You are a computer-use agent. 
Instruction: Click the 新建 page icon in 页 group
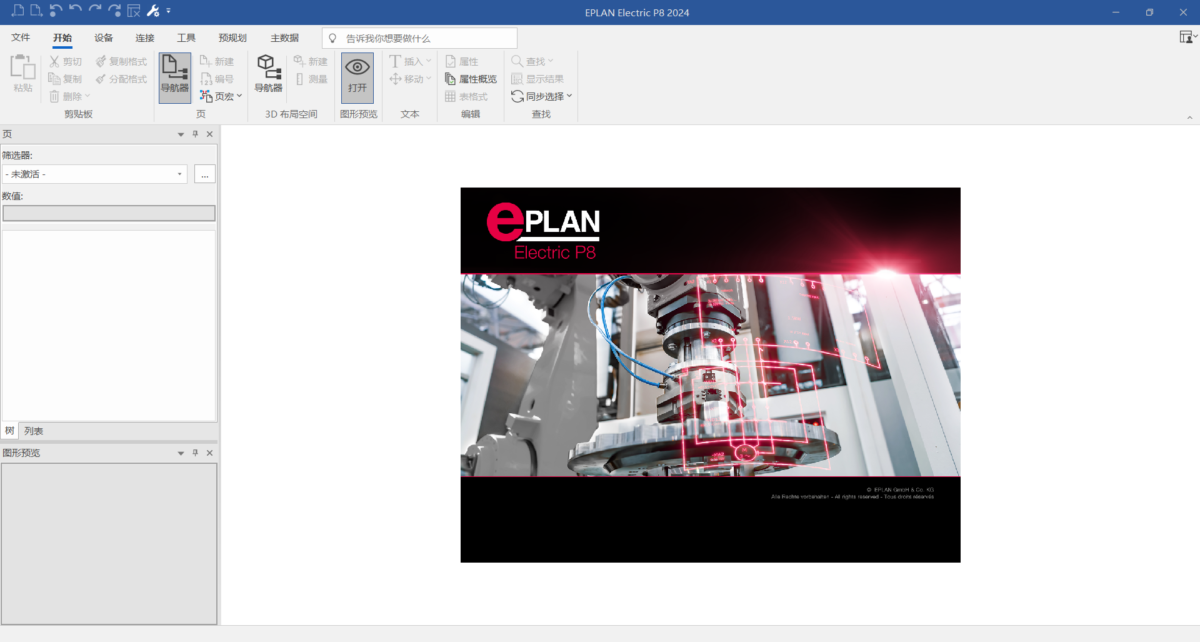pos(205,62)
